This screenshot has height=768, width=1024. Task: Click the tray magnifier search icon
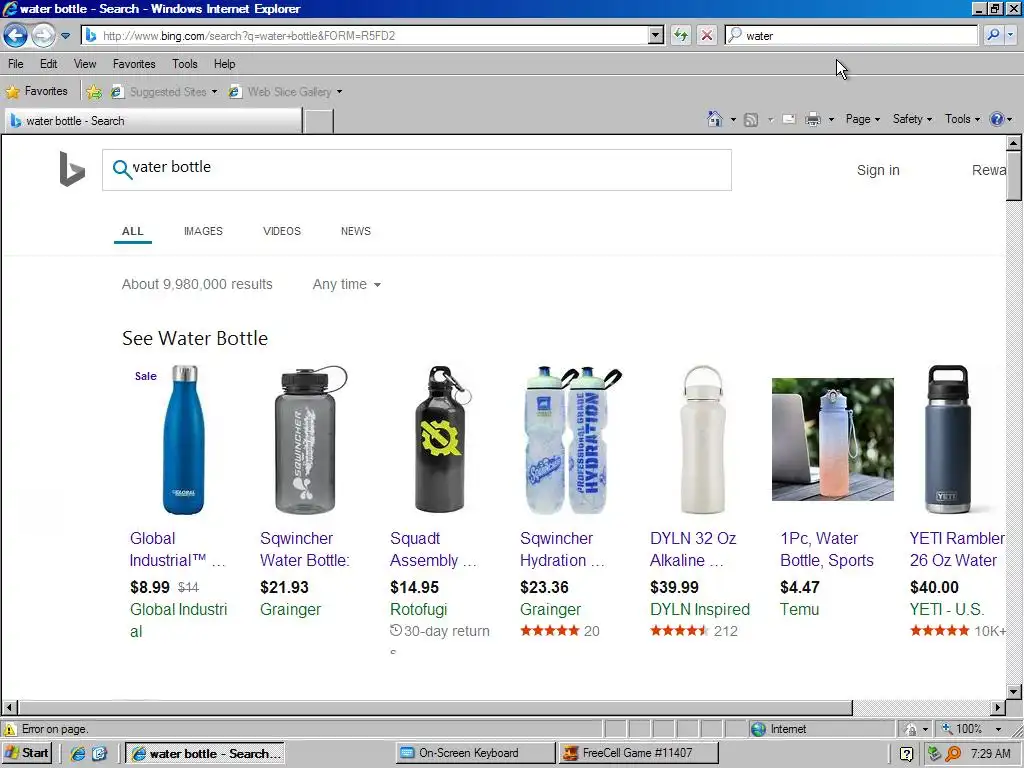[x=953, y=754]
